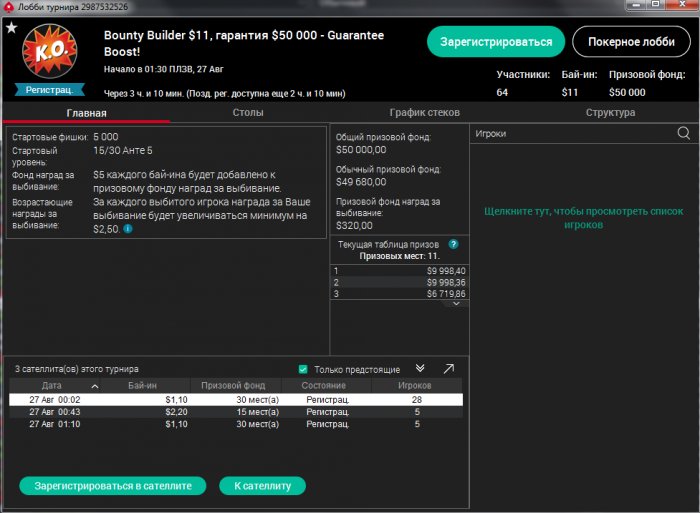This screenshot has height=513, width=700.
Task: Click players count '28' cell
Action: tap(417, 400)
